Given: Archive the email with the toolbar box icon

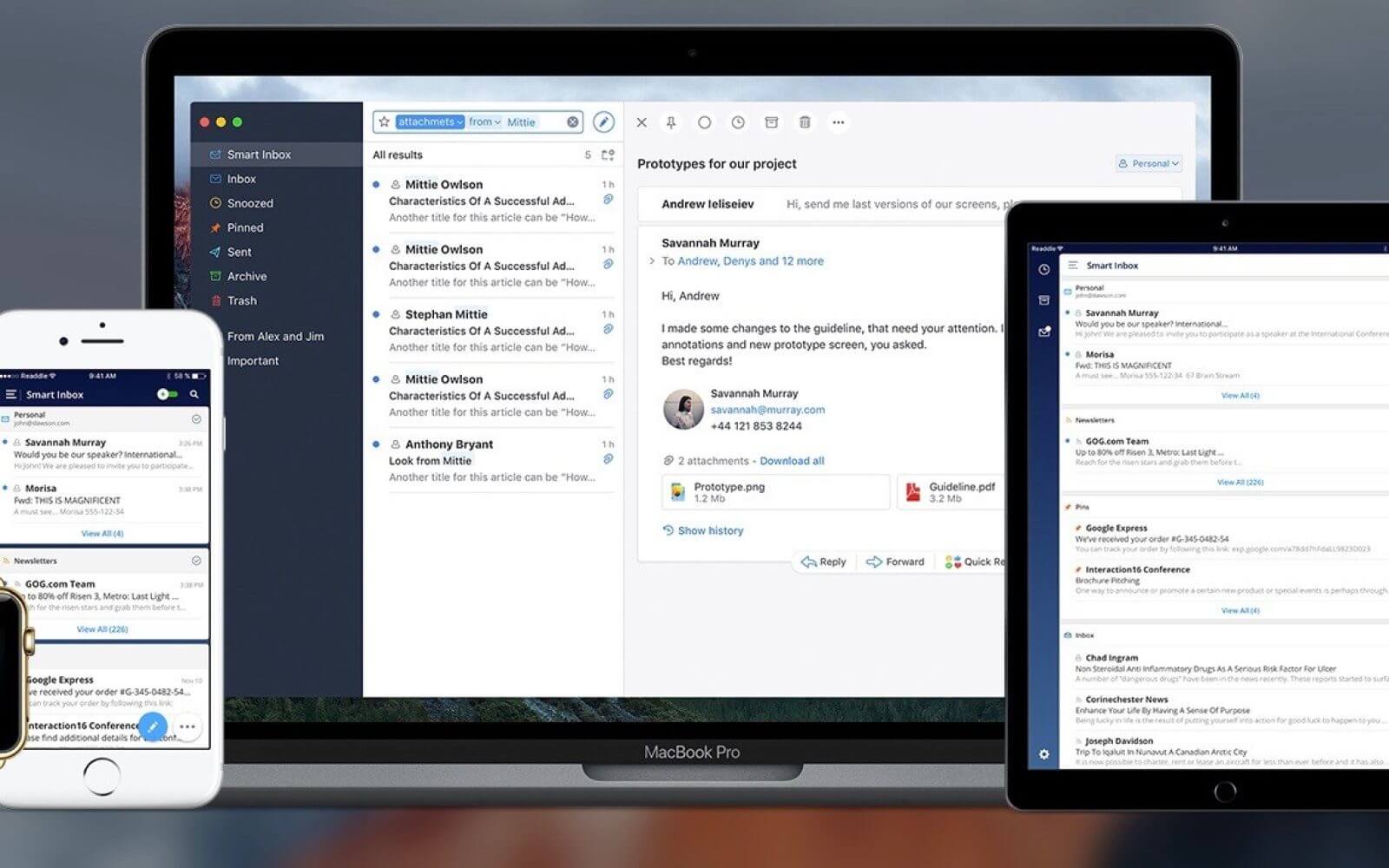Looking at the screenshot, I should 771,122.
